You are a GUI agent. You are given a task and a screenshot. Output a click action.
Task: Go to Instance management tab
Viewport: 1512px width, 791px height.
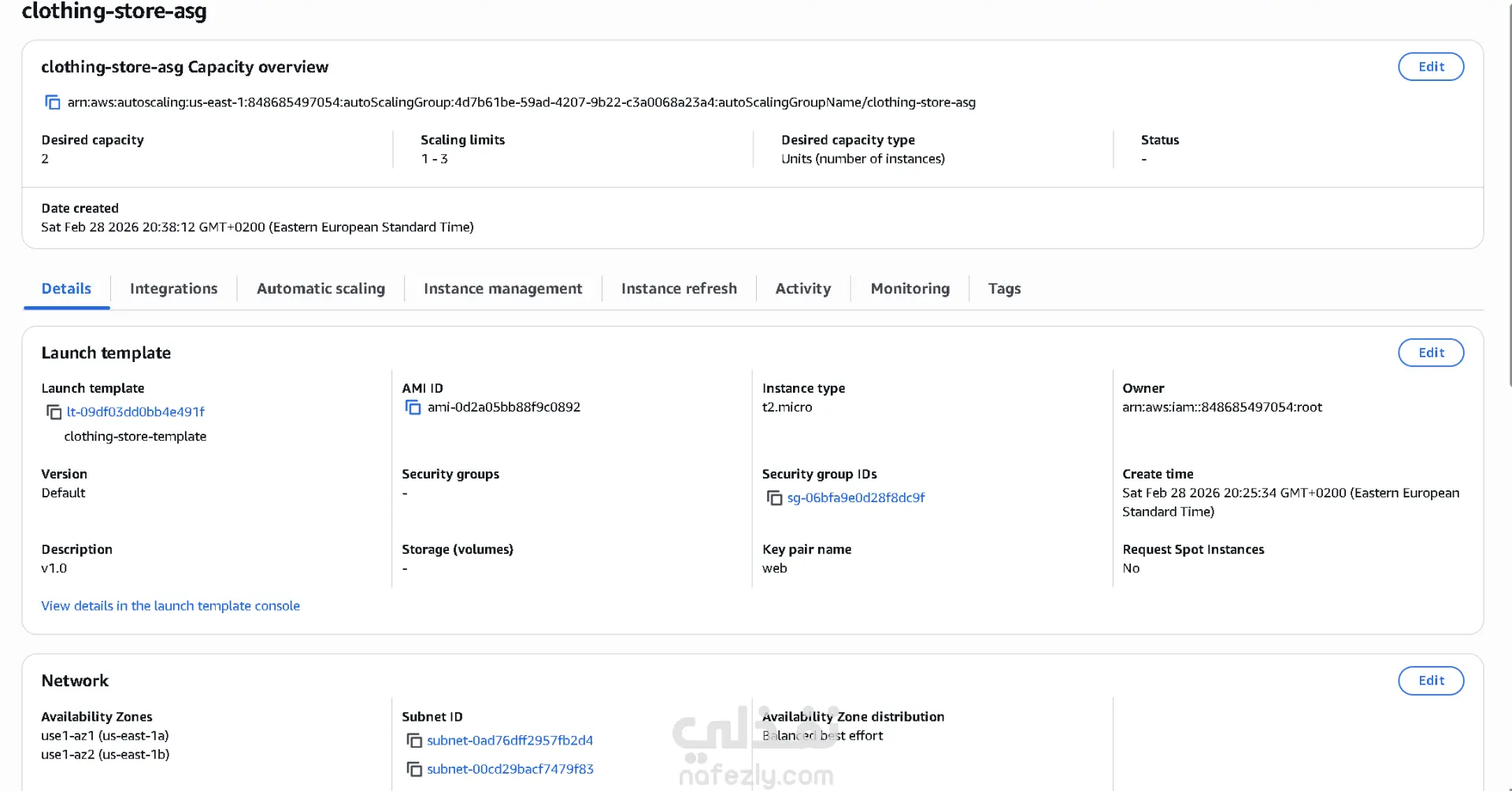[502, 289]
